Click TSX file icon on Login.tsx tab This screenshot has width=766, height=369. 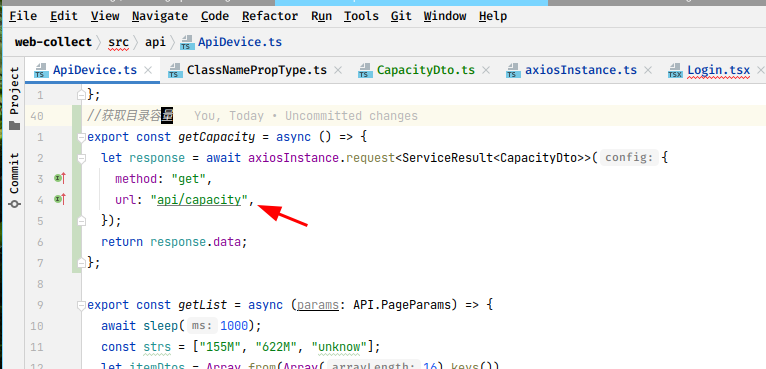click(675, 70)
